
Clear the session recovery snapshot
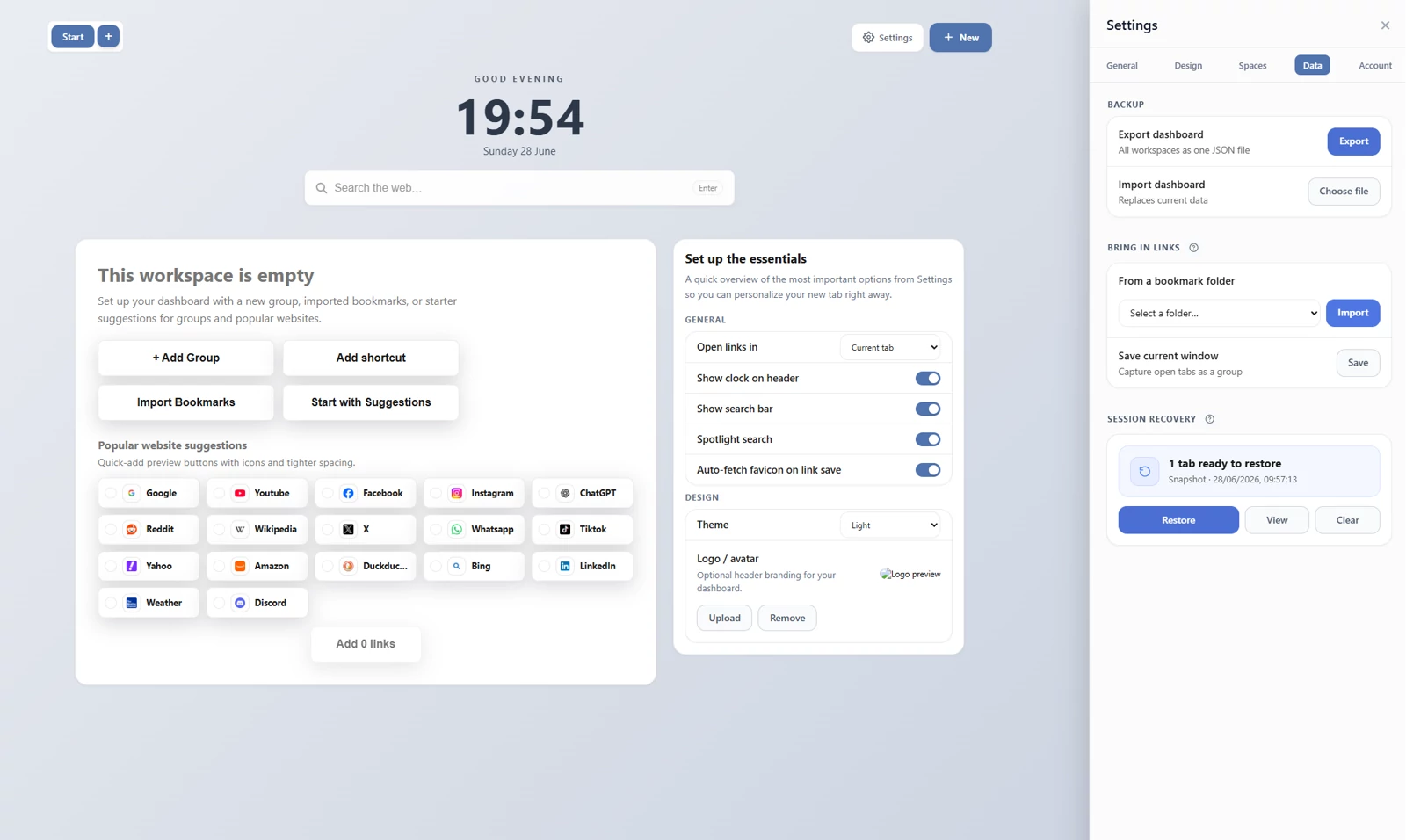pyautogui.click(x=1347, y=520)
